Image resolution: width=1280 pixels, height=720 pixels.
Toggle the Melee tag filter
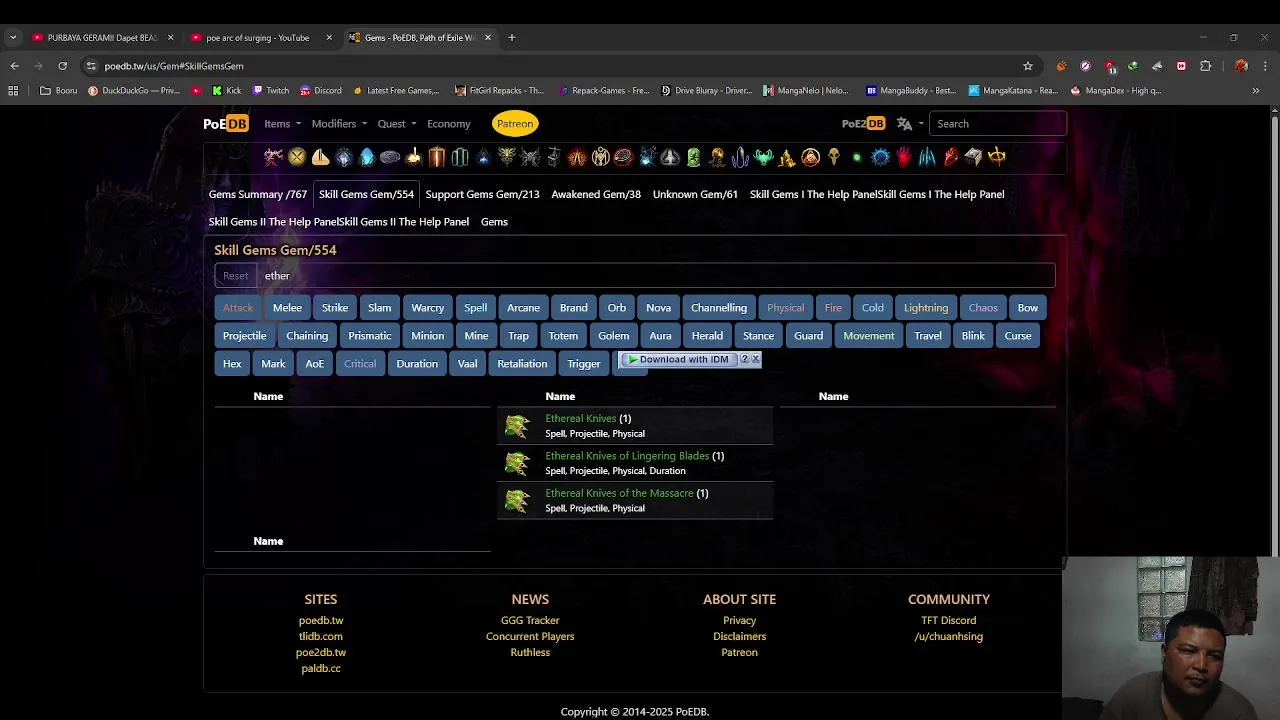[287, 308]
